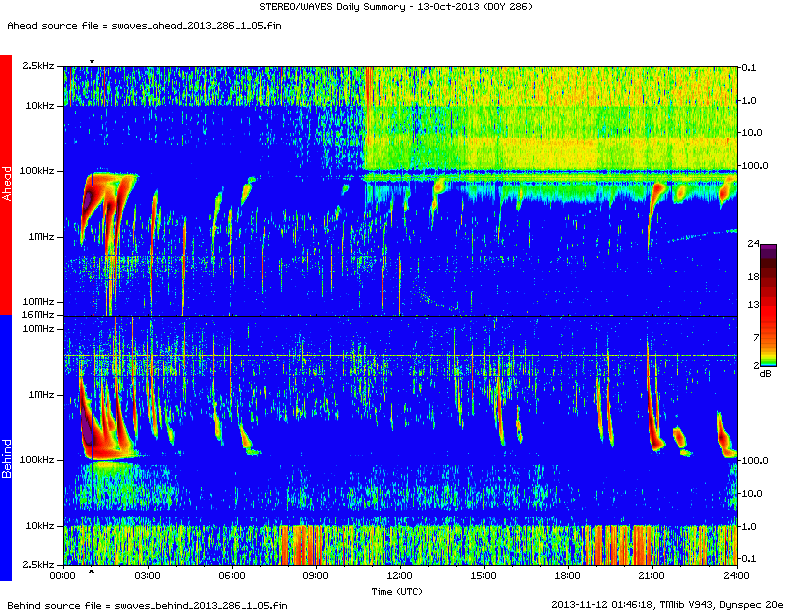The height and width of the screenshot is (612, 792).
Task: Click the plot title STEREO/WAVES Daily Summary
Action: (x=395, y=8)
